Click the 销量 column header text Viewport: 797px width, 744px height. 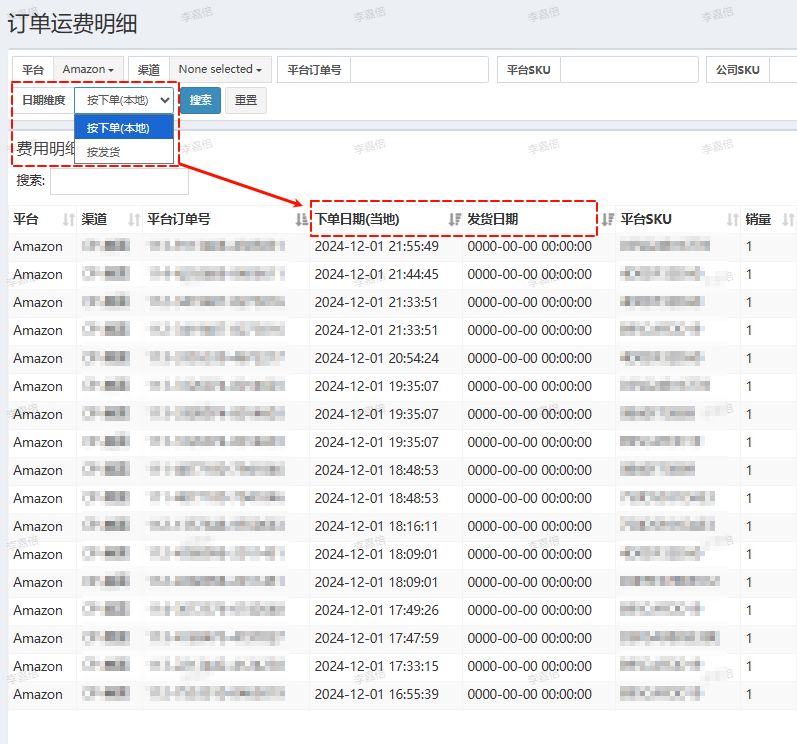click(758, 220)
